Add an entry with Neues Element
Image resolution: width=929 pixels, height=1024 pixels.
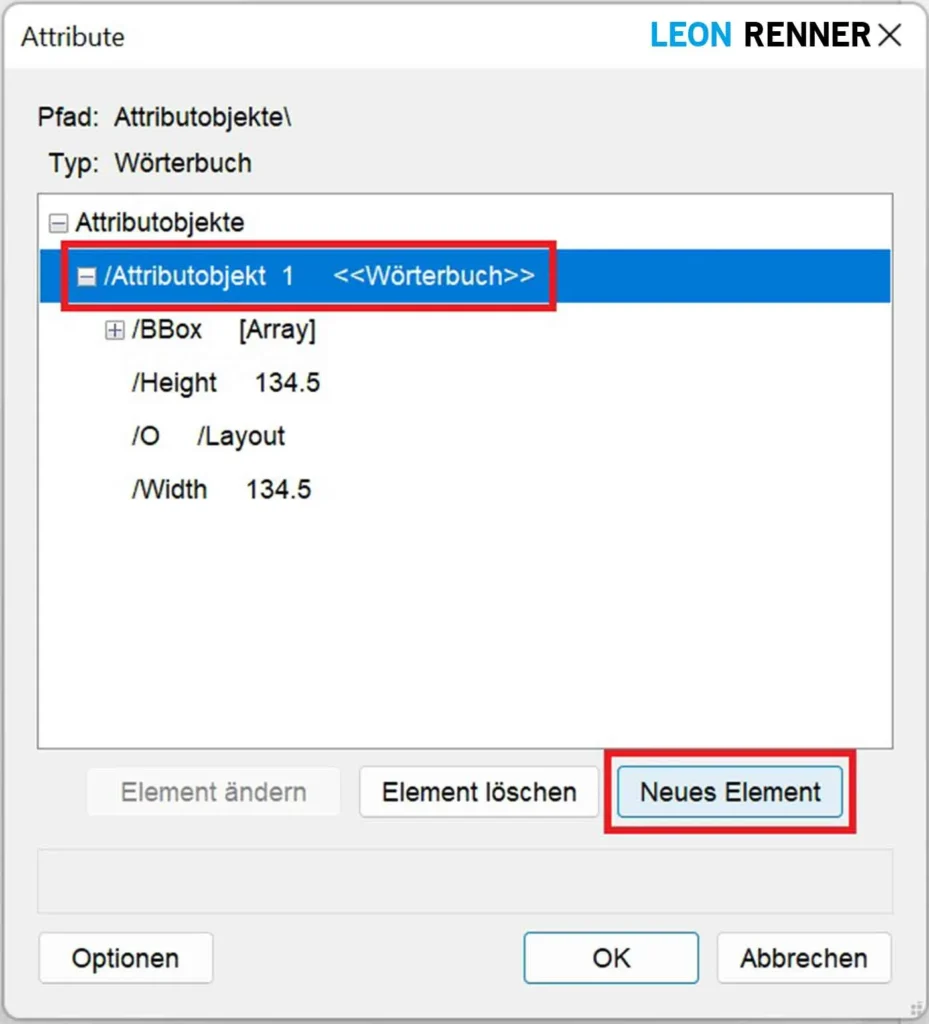pyautogui.click(x=730, y=793)
